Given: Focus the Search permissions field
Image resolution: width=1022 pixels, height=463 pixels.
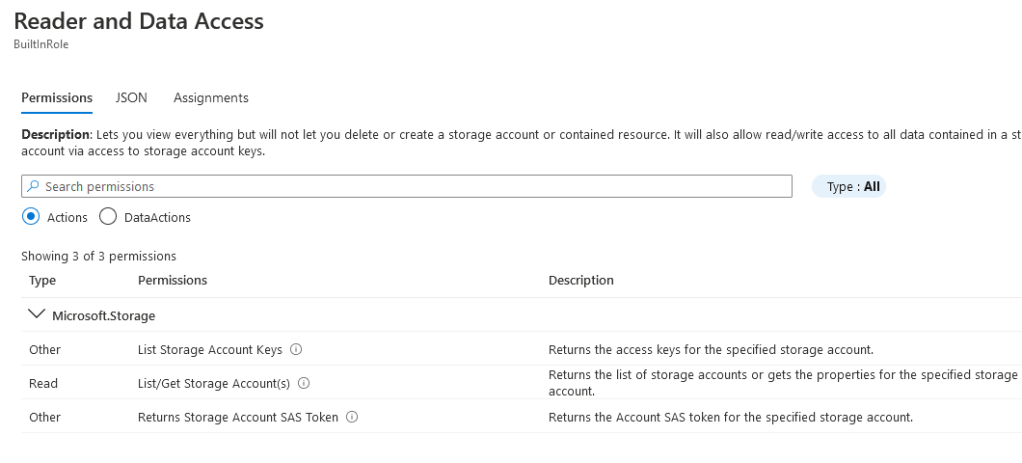Looking at the screenshot, I should 410,187.
